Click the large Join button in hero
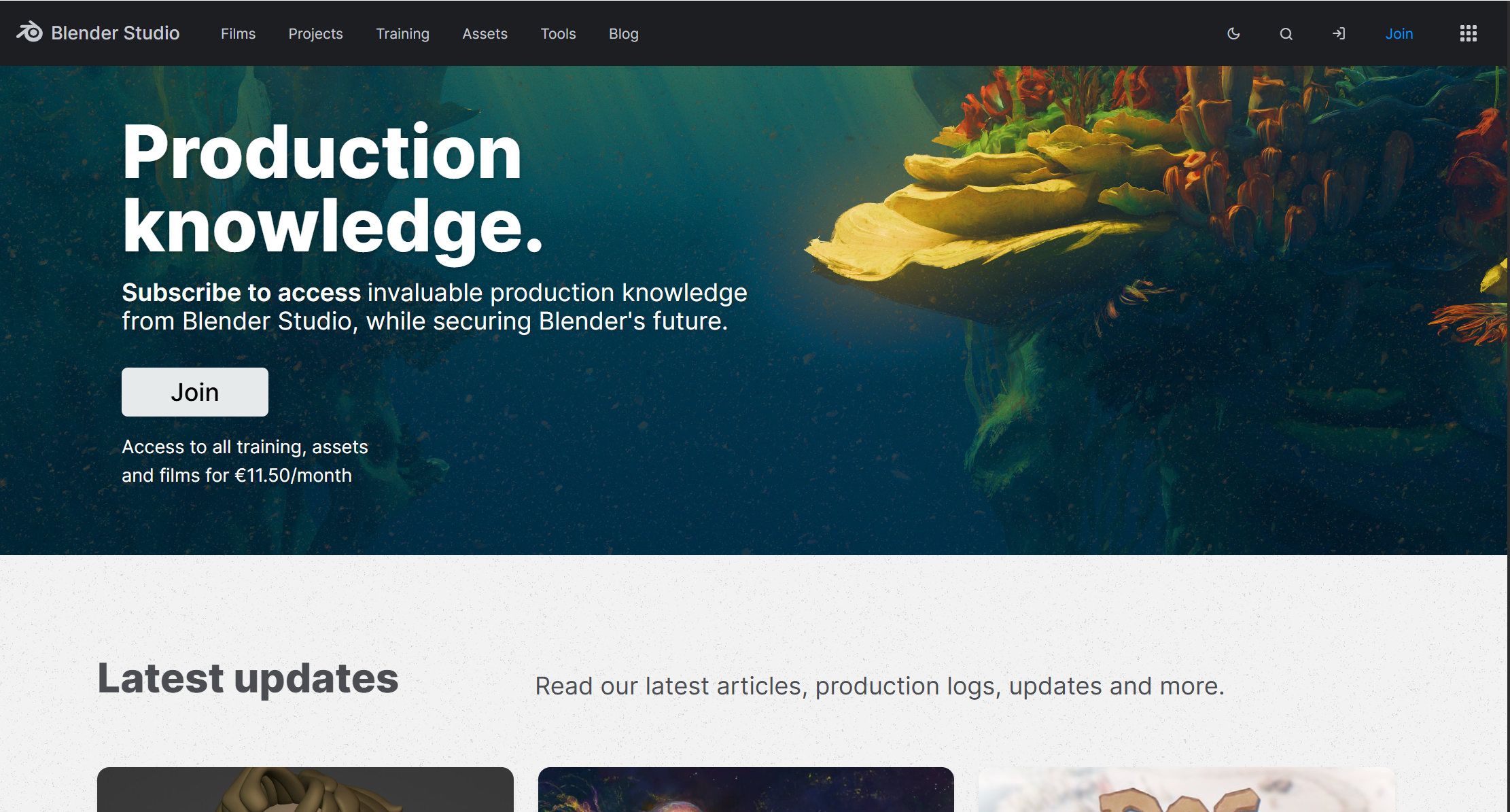This screenshot has height=812, width=1510. point(194,392)
